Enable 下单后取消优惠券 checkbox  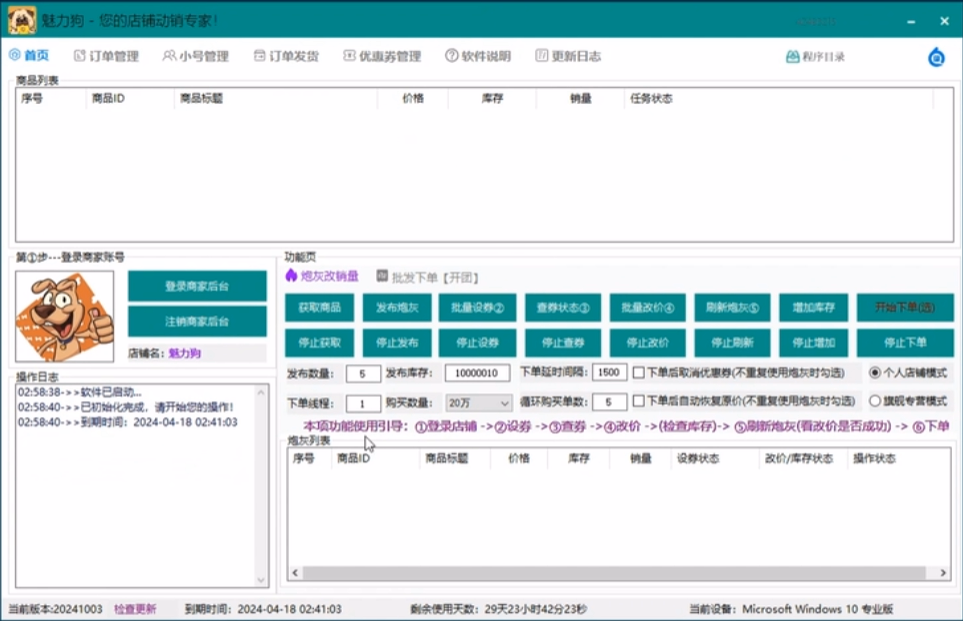[x=639, y=373]
